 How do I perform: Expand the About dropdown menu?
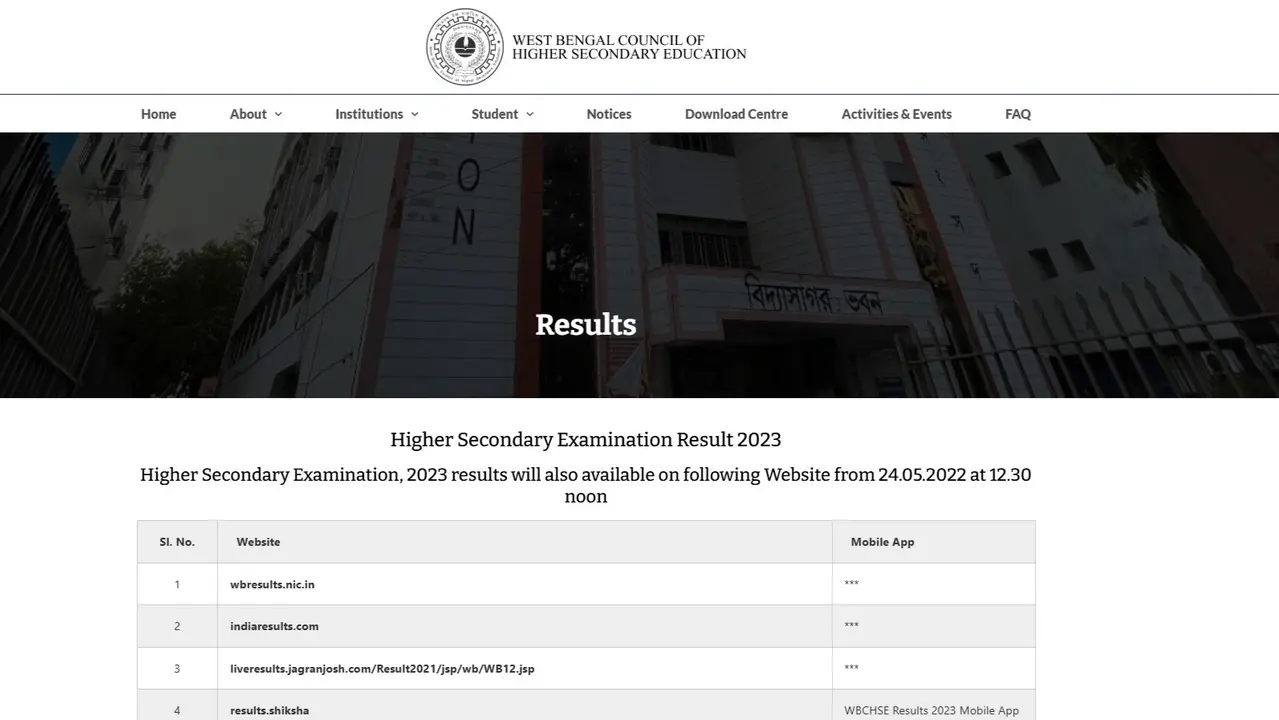point(248,113)
